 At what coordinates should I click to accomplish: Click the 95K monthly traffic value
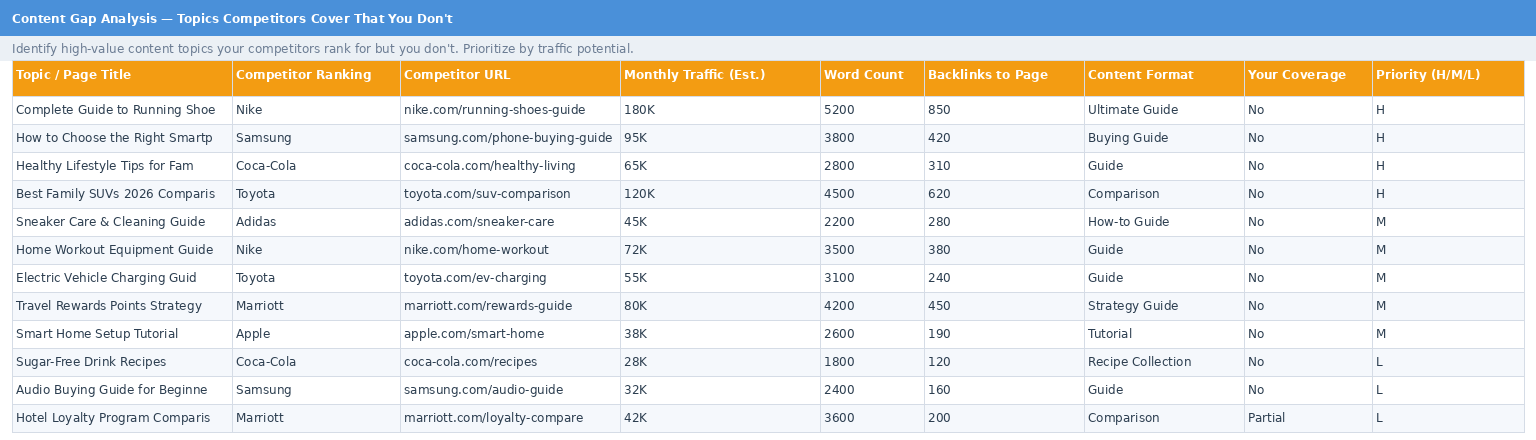tap(720, 138)
